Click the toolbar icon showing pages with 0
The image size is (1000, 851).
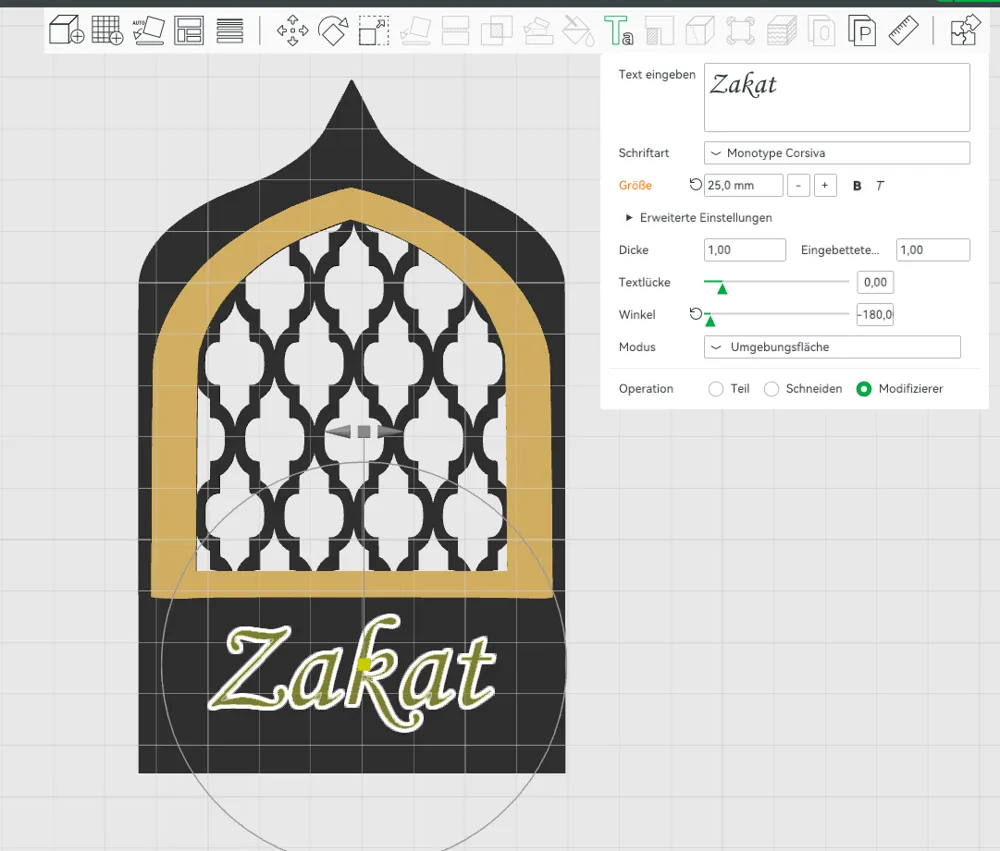[821, 30]
